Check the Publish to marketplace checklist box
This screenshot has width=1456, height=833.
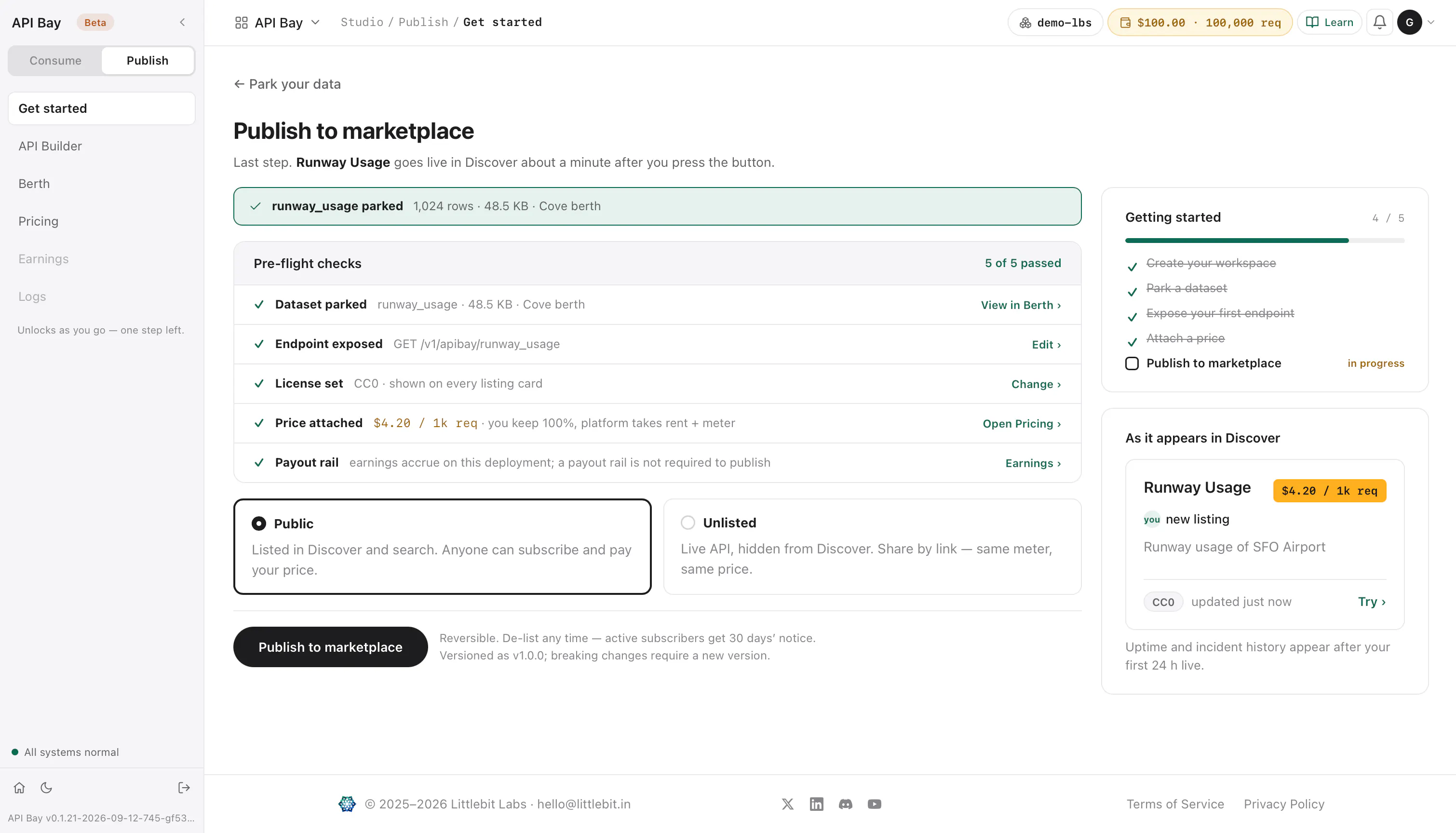pos(1132,363)
